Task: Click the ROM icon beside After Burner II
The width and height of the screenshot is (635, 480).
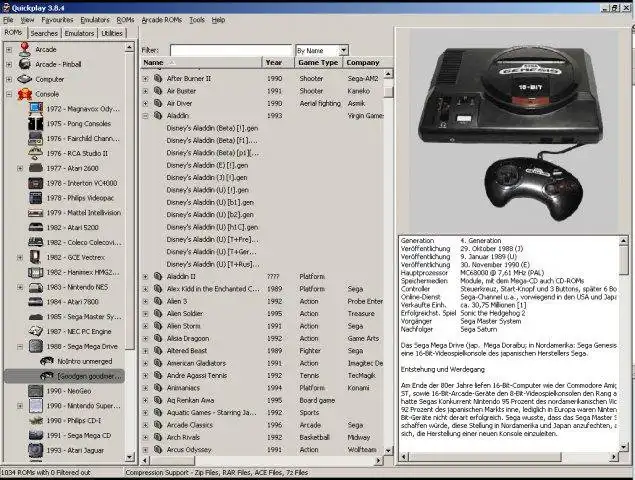Action: 158,79
